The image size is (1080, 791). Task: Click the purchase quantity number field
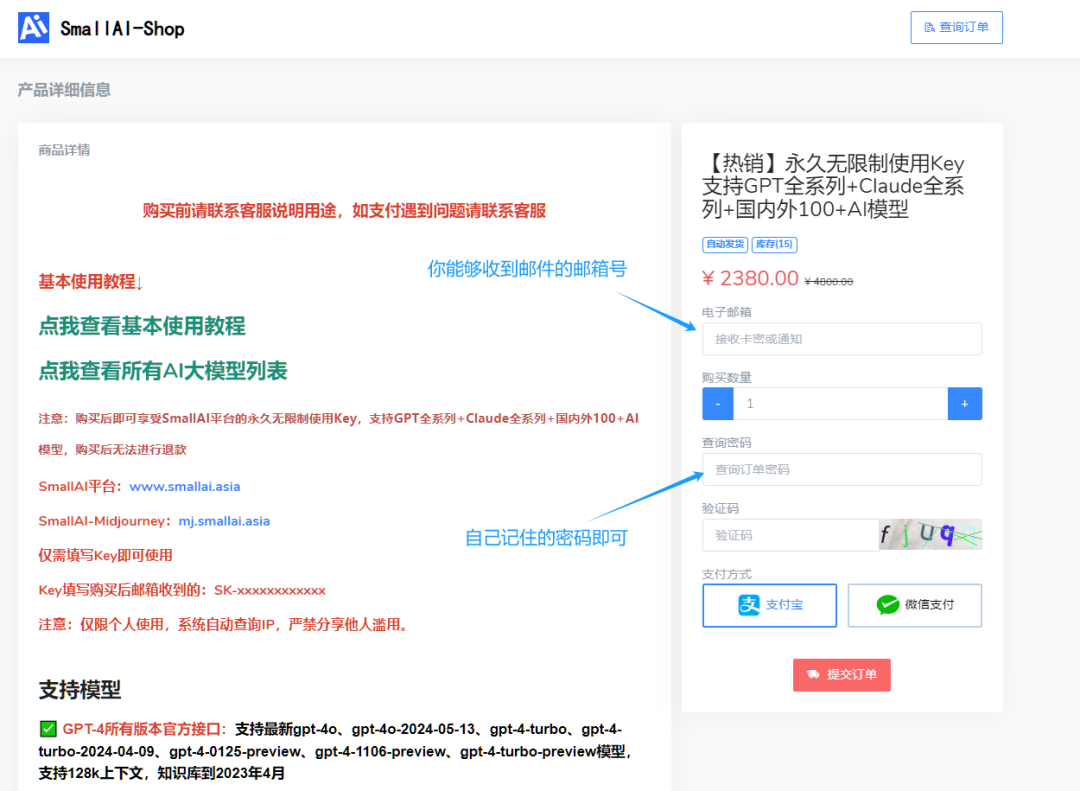pos(840,404)
